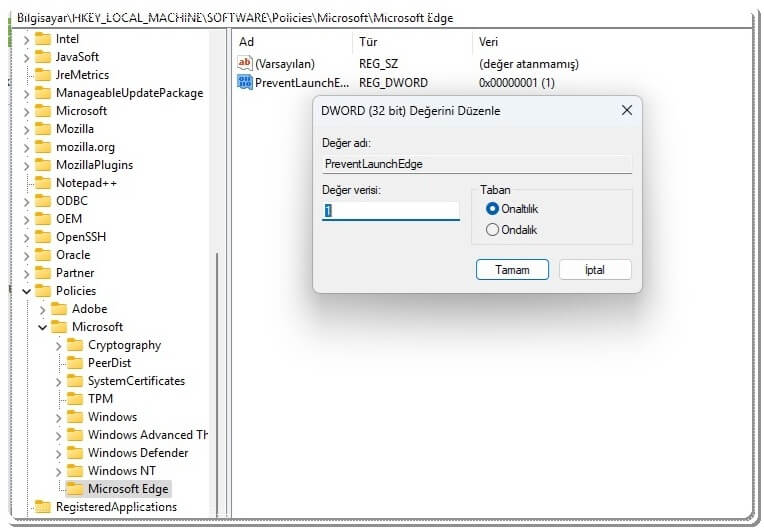
Task: Click the Windows folder icon under Policies
Action: 75,417
